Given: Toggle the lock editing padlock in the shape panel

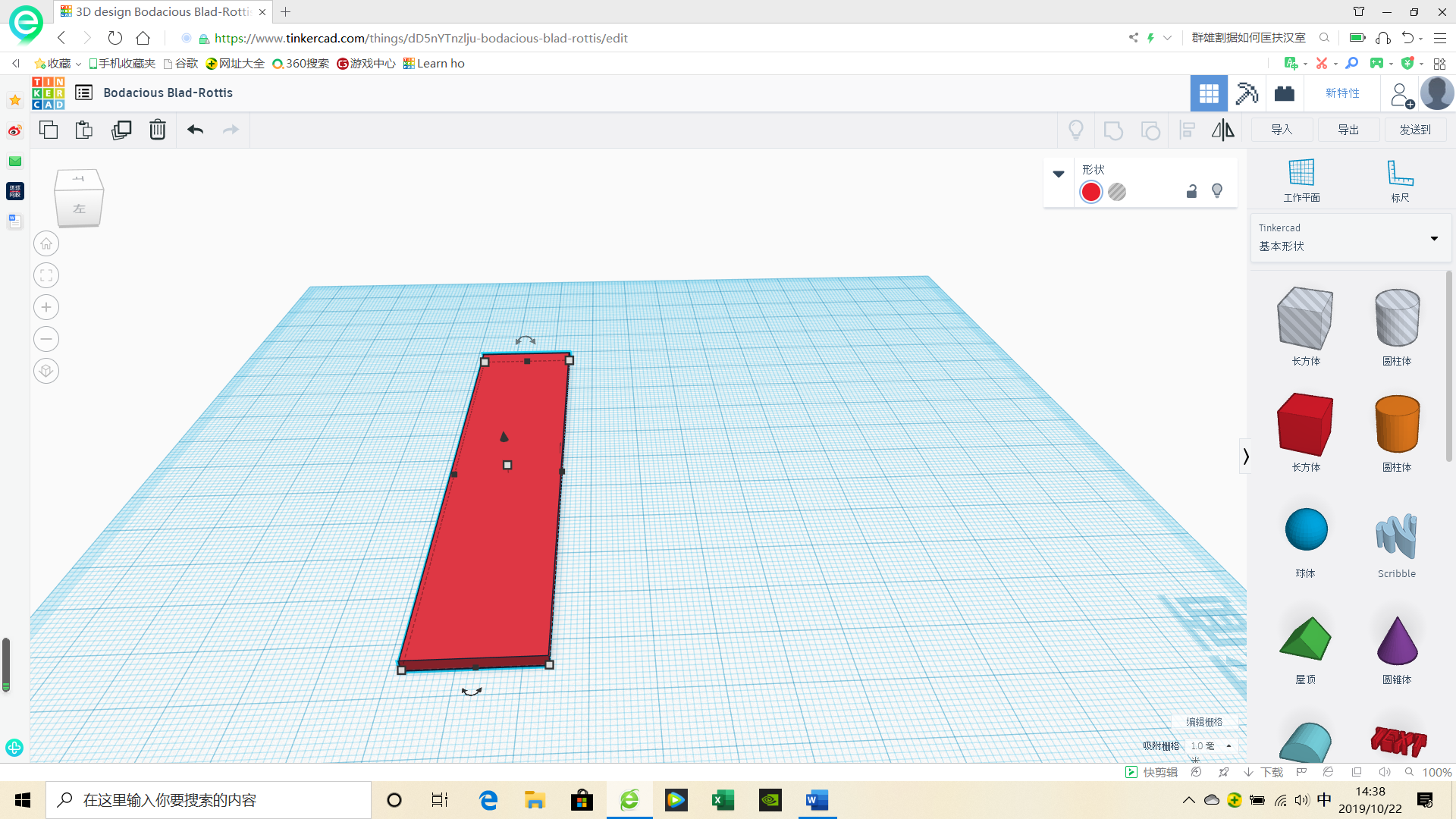Looking at the screenshot, I should (x=1191, y=191).
